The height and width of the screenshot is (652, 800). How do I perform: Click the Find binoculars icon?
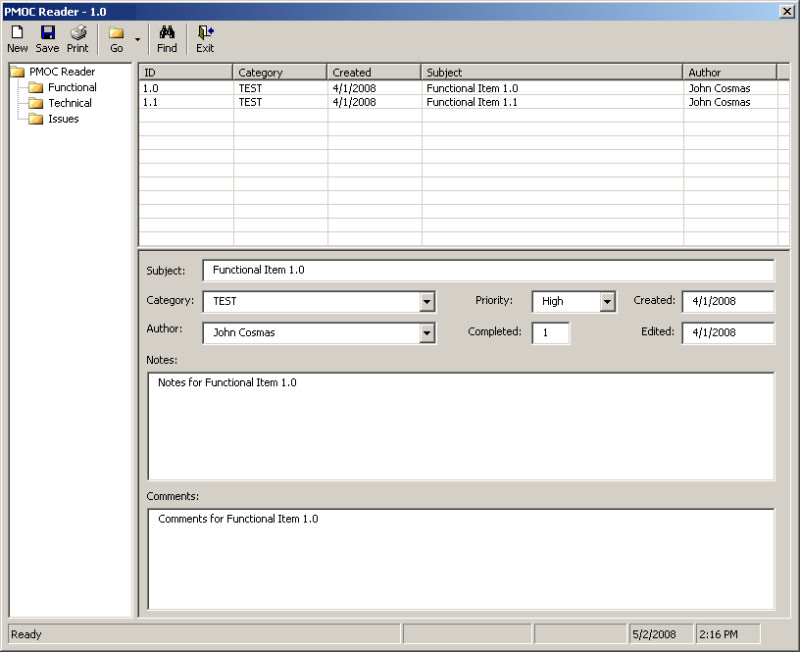[x=167, y=32]
